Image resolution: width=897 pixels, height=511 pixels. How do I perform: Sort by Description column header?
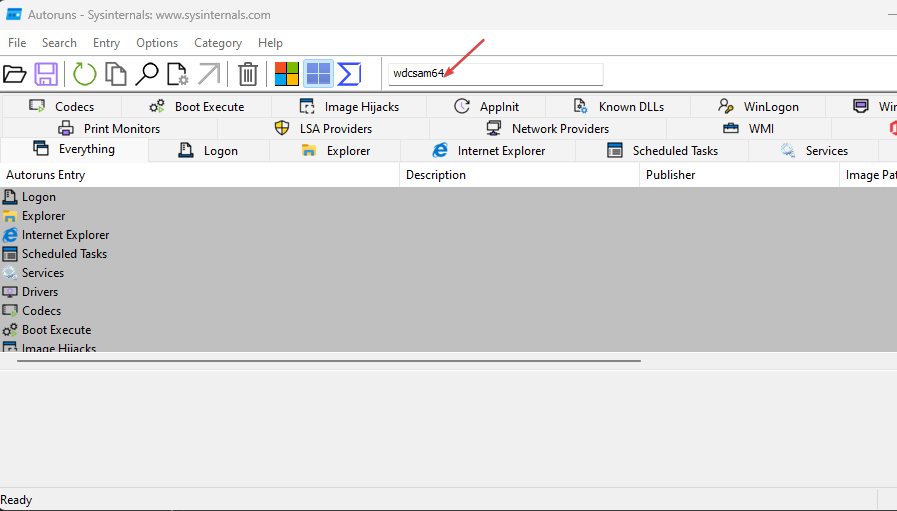(519, 175)
